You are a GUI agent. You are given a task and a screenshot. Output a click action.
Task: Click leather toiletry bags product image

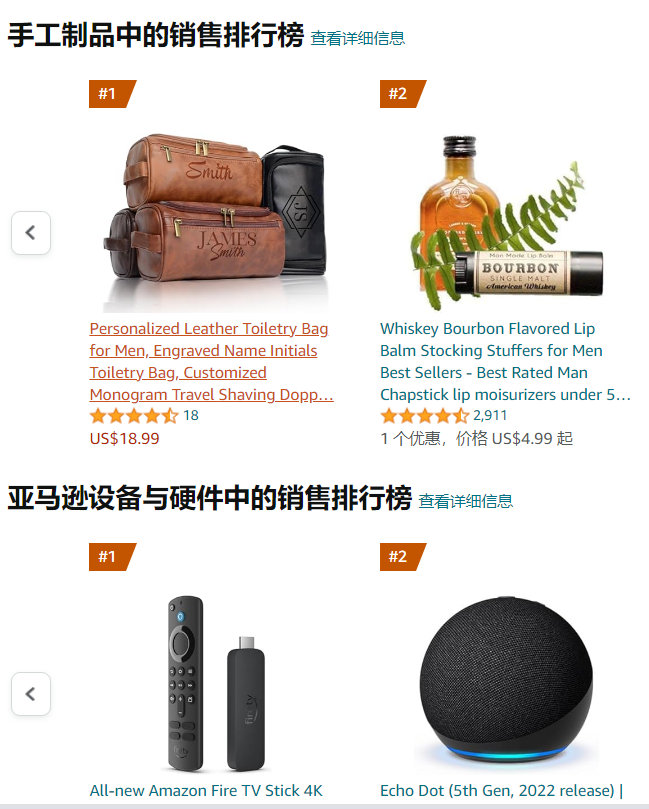pos(215,222)
